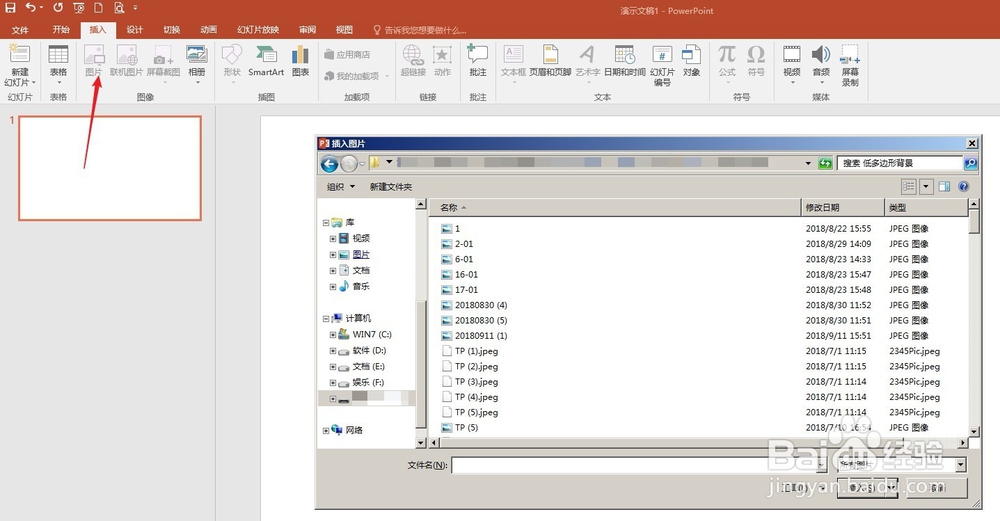Open address bar history dropdown arrow
This screenshot has height=521, width=1000.
808,163
